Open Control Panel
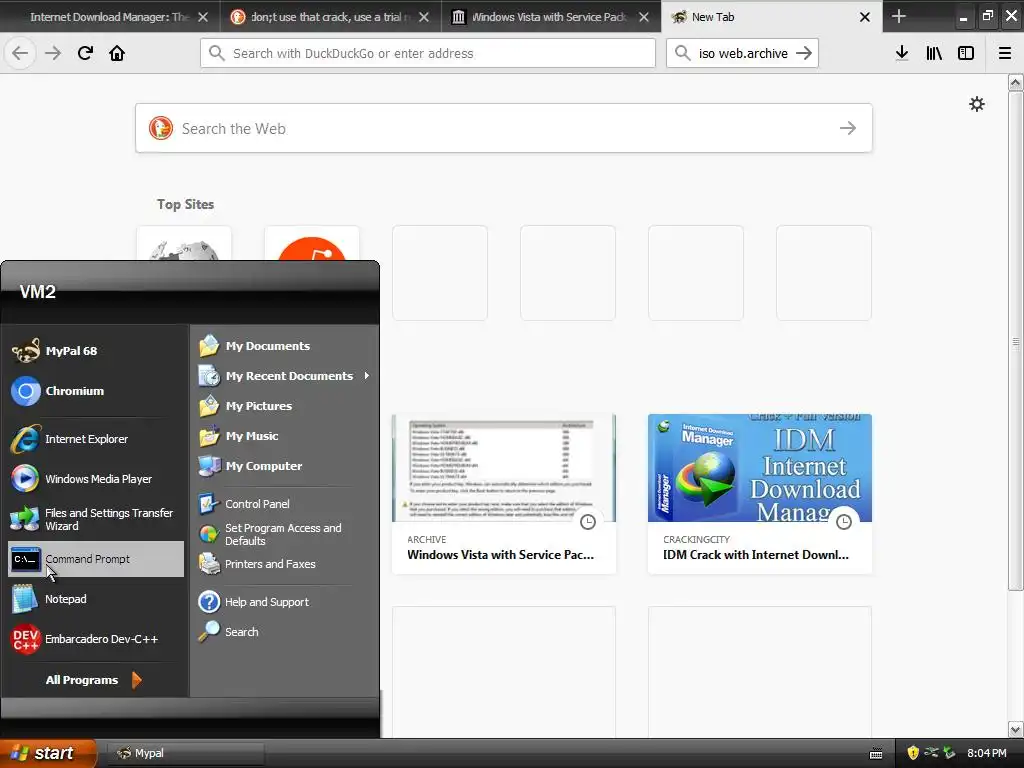Viewport: 1024px width, 768px height. (284, 504)
